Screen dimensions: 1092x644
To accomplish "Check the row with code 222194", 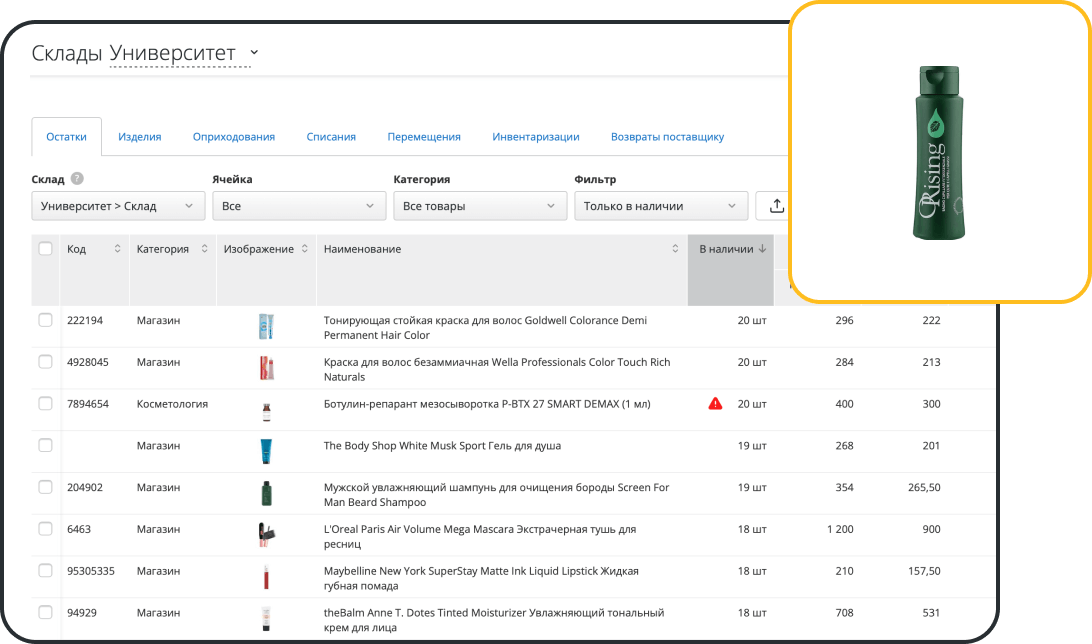I will pyautogui.click(x=46, y=320).
